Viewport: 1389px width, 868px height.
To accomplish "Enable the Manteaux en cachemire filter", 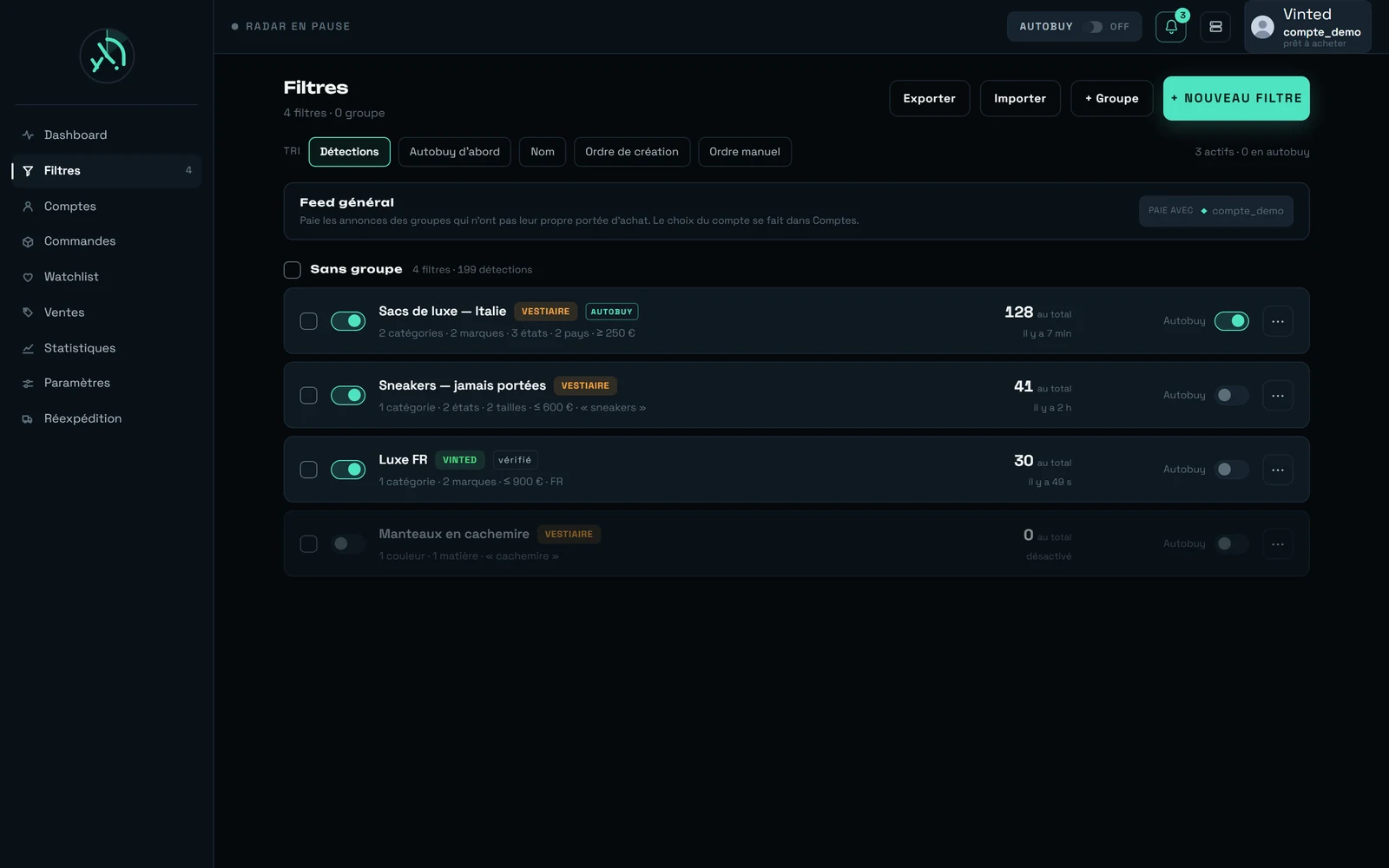I will pos(348,544).
